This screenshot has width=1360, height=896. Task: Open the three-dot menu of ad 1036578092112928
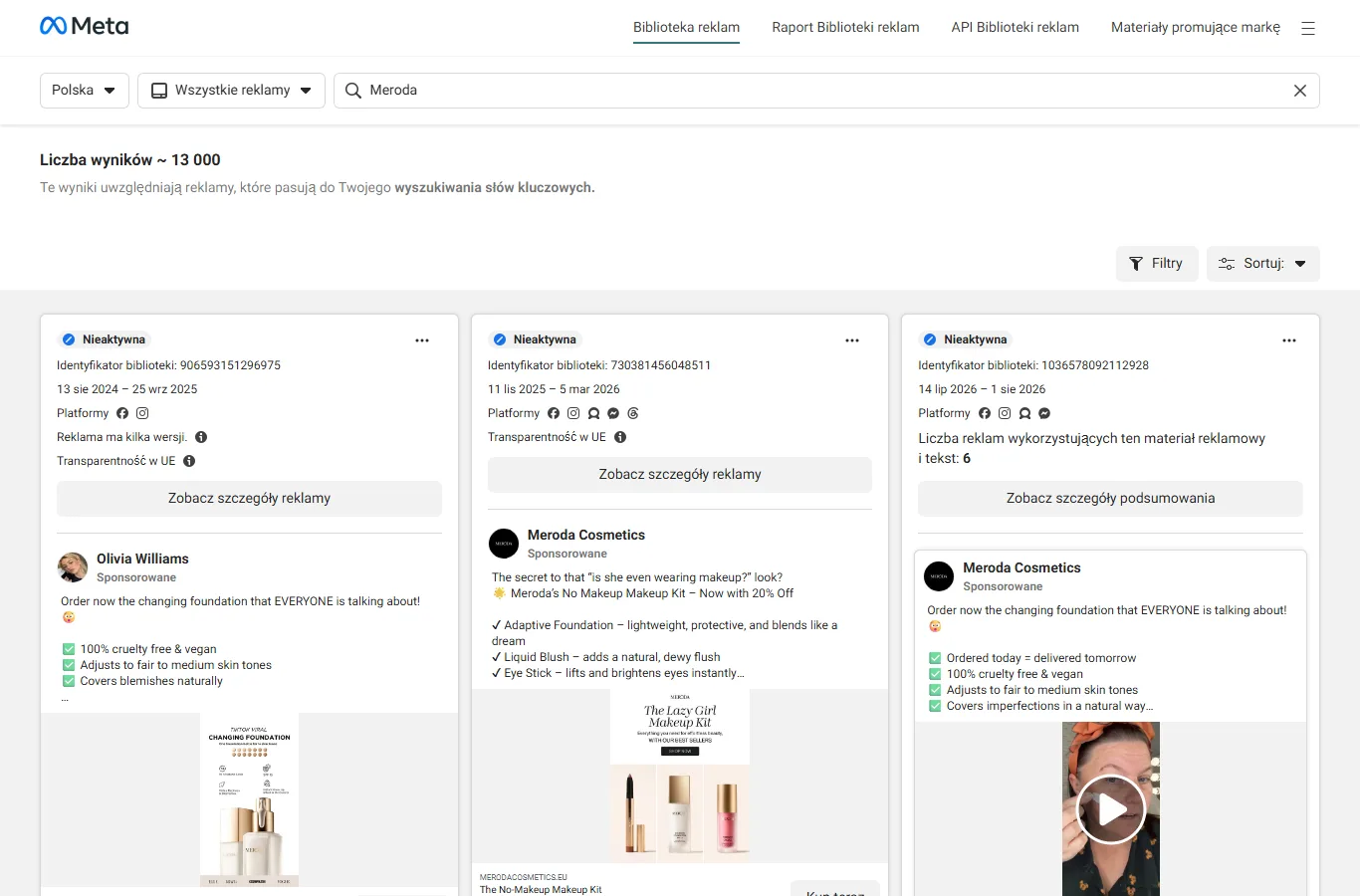(x=1289, y=340)
